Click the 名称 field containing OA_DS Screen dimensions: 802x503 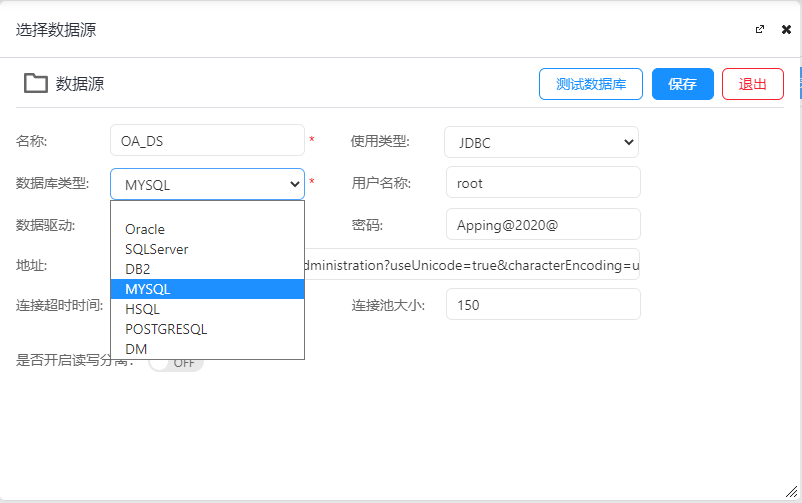tap(207, 141)
